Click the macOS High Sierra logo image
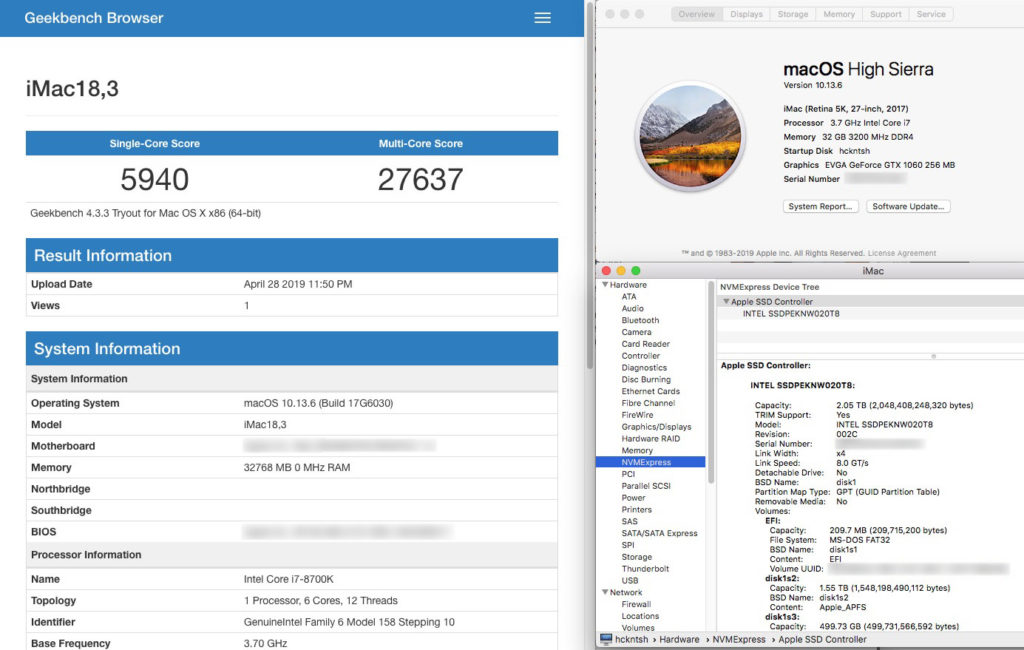 [x=690, y=136]
